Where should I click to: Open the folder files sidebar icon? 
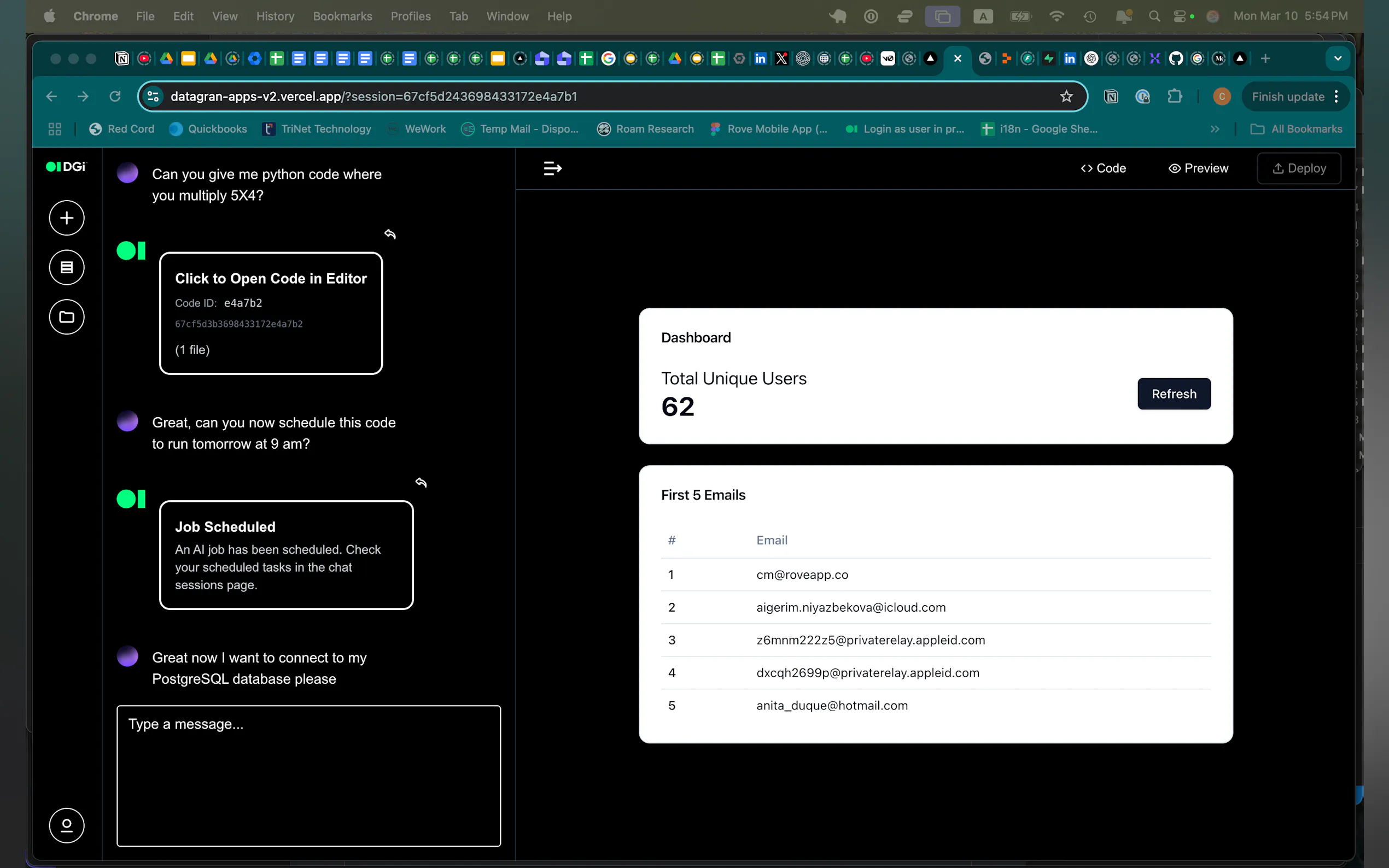click(x=67, y=317)
